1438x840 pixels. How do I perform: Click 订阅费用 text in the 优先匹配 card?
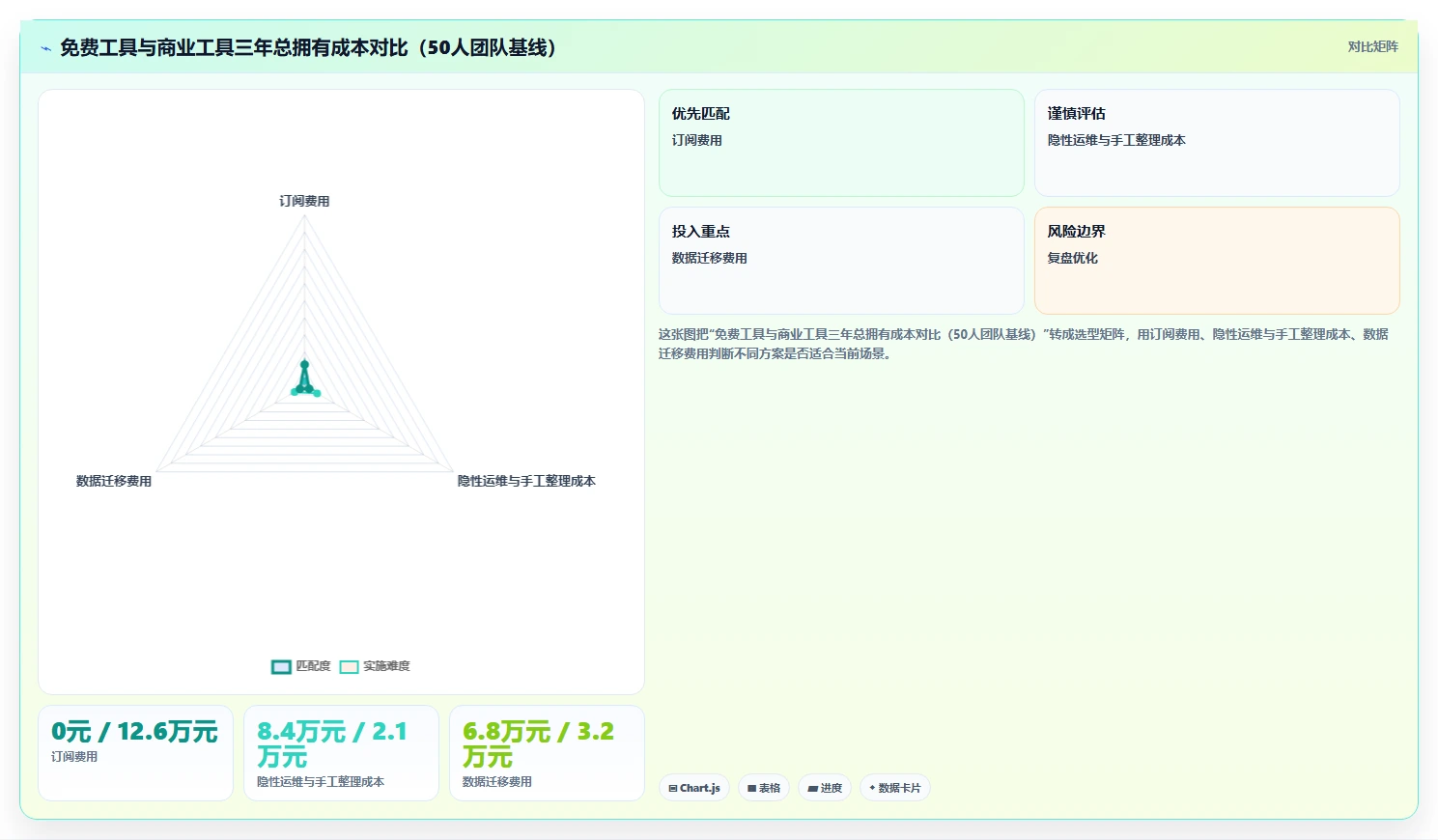(x=697, y=140)
